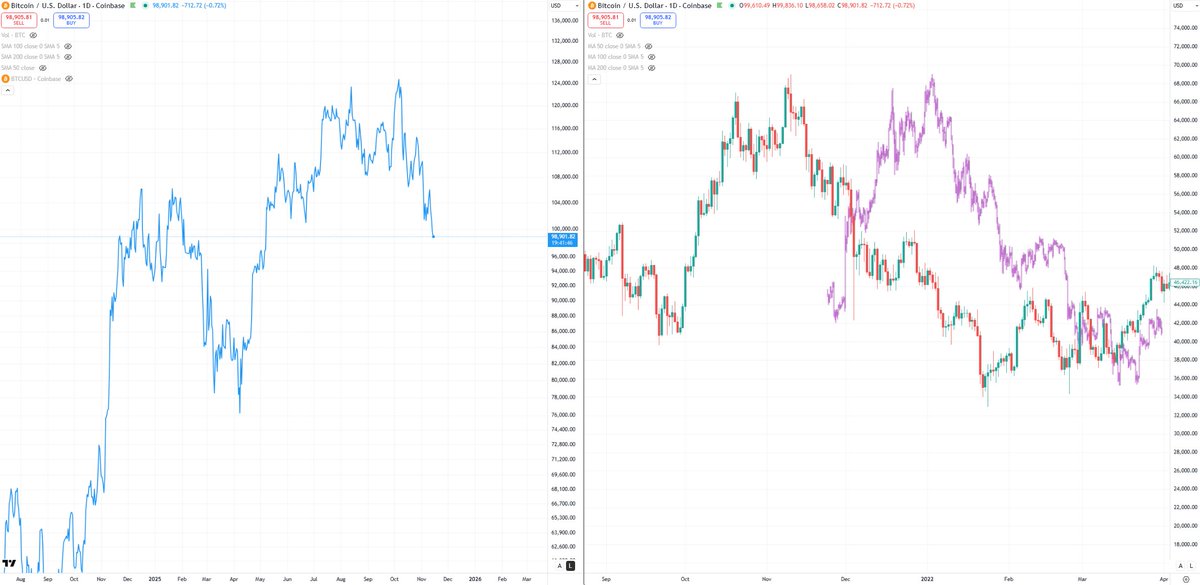Screen dimensions: 1200x585
Task: Click green price label 46,423 on right axis
Action: [1183, 284]
